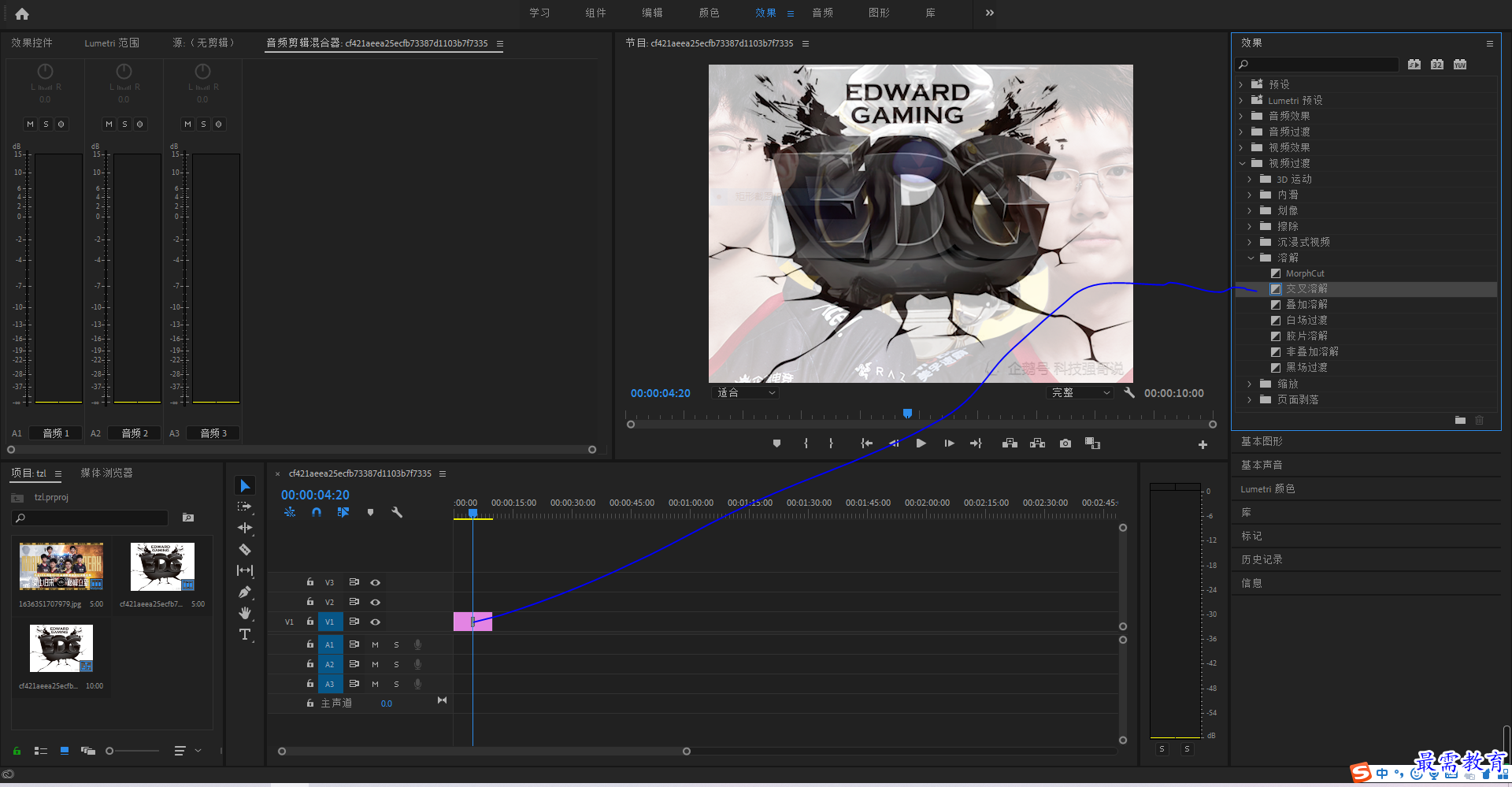The height and width of the screenshot is (787, 1512).
Task: Open the 基本图形 panel
Action: point(1262,441)
